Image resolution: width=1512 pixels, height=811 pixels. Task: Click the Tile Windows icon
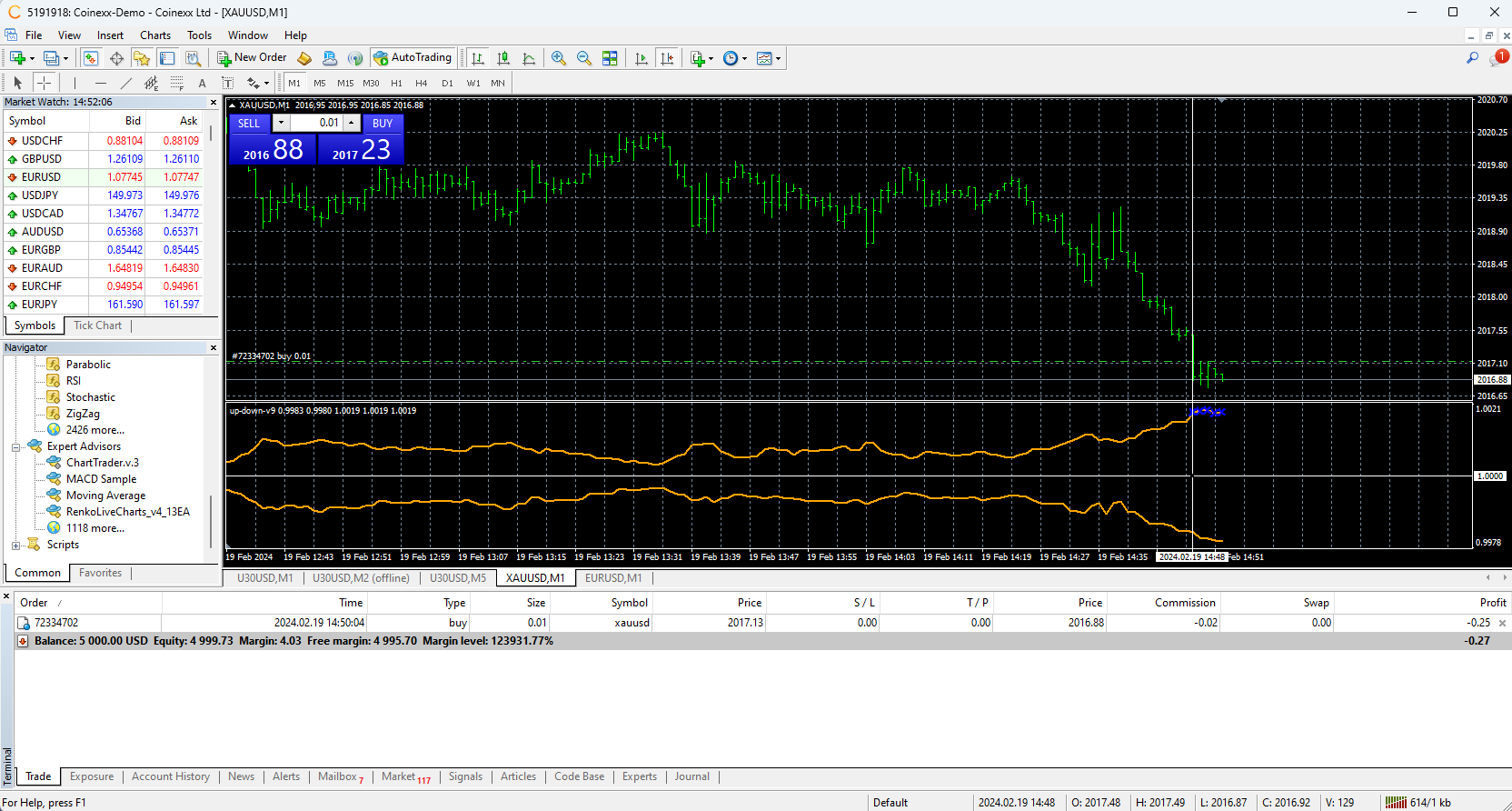pyautogui.click(x=610, y=58)
